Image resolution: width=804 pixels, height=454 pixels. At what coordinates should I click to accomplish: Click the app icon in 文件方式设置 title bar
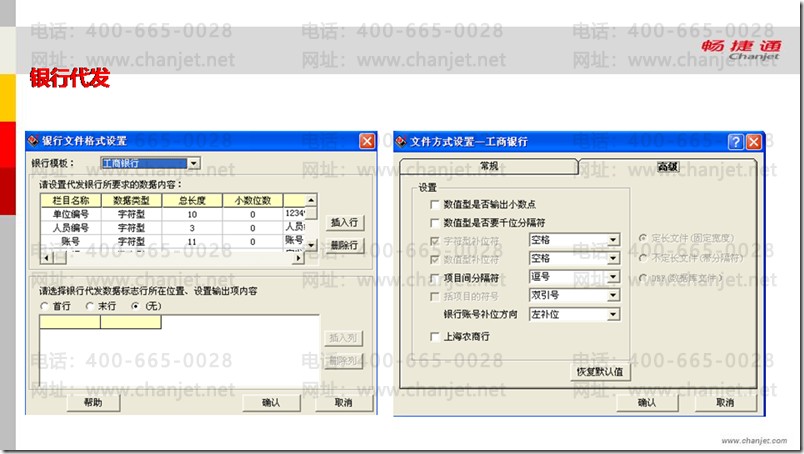(401, 142)
